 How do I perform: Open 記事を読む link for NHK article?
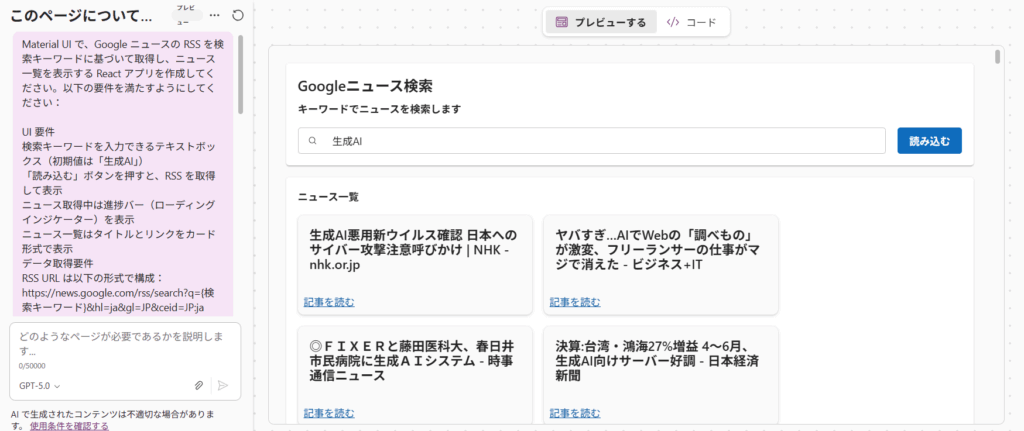point(329,302)
